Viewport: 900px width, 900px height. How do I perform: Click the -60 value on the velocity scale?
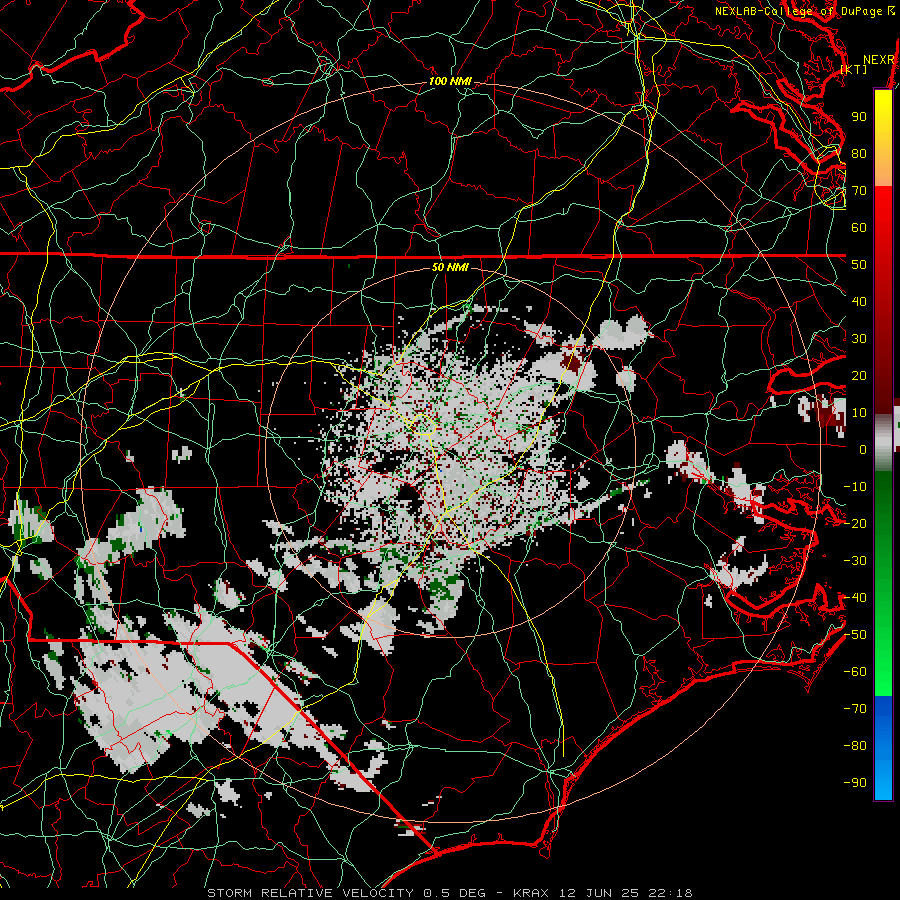pos(855,672)
